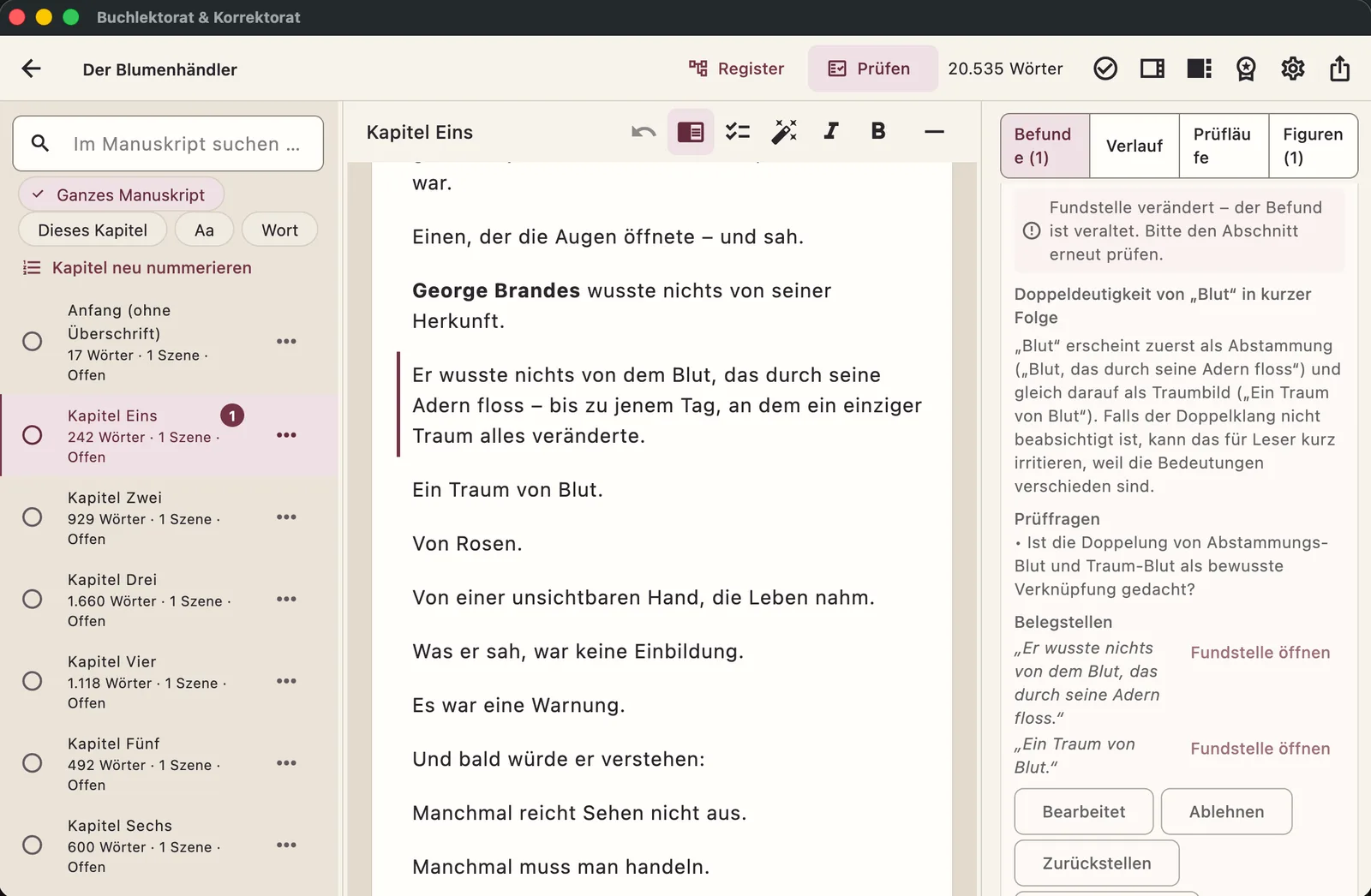This screenshot has width=1371, height=896.
Task: Switch to the Verlauf tab
Action: 1135,146
